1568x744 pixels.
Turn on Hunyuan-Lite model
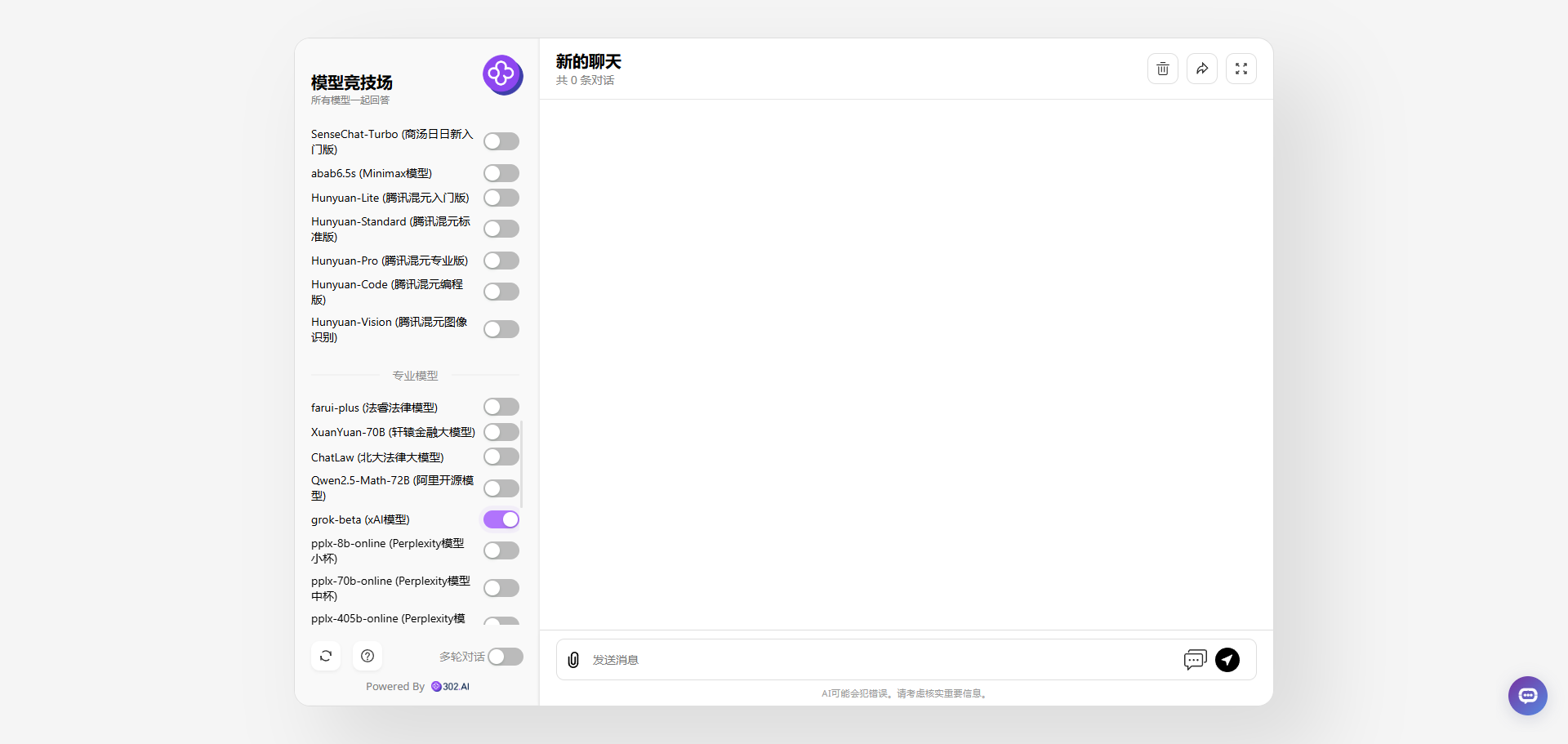(x=501, y=198)
